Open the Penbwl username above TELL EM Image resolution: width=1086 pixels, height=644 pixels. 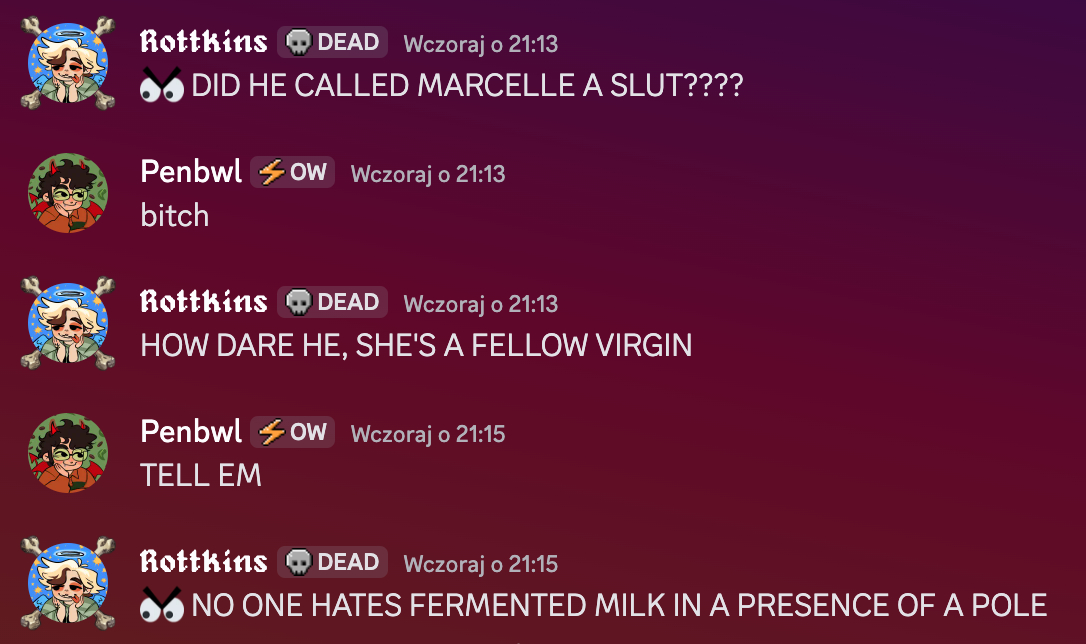click(x=191, y=431)
